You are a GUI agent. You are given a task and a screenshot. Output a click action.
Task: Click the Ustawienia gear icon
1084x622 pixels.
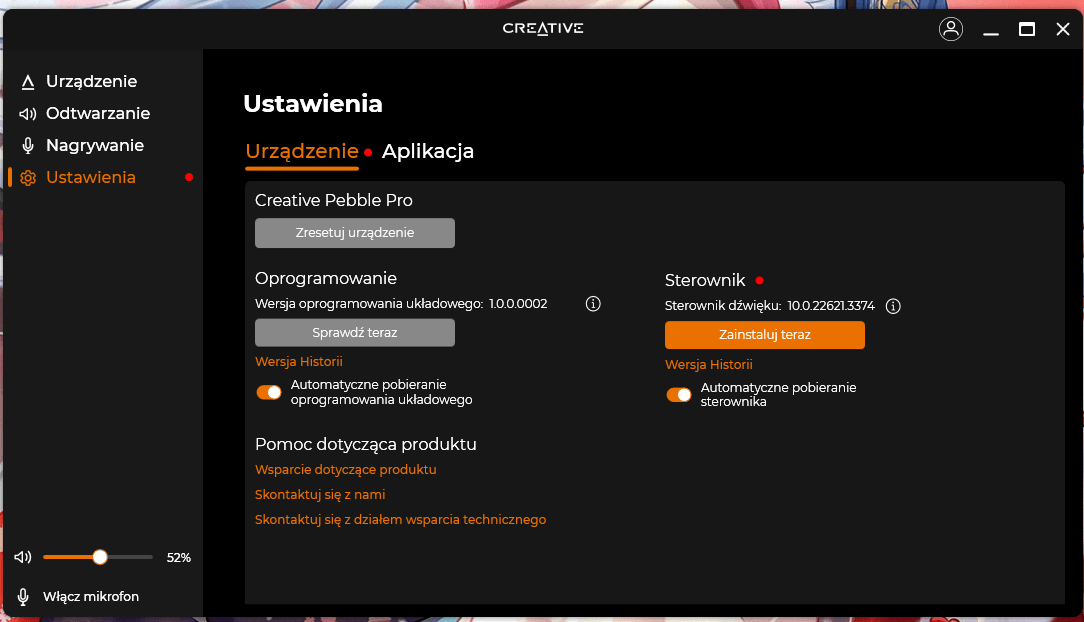click(28, 177)
